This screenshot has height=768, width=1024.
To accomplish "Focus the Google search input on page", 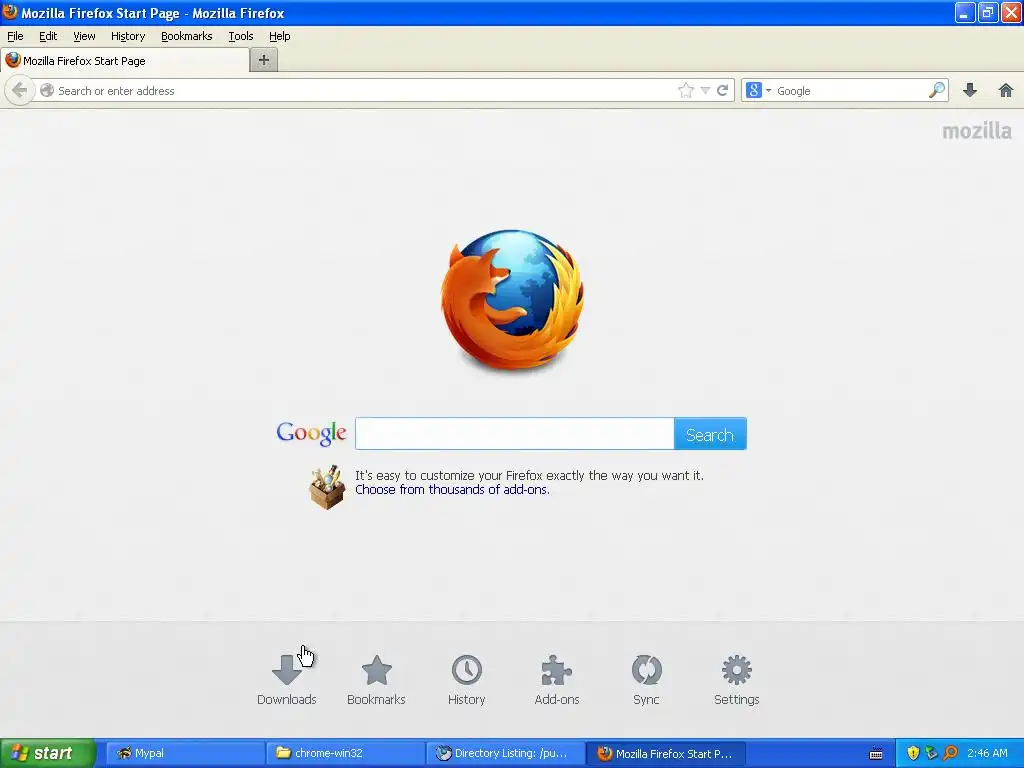I will coord(515,434).
